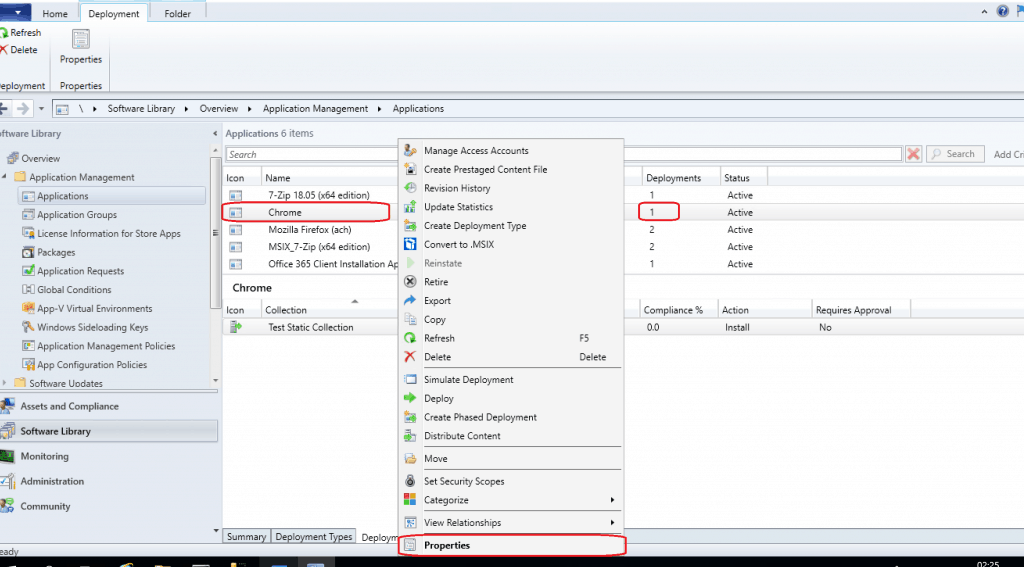Collapse the navigation pane arrow
Viewport: 1024px width, 567px height.
(216, 134)
